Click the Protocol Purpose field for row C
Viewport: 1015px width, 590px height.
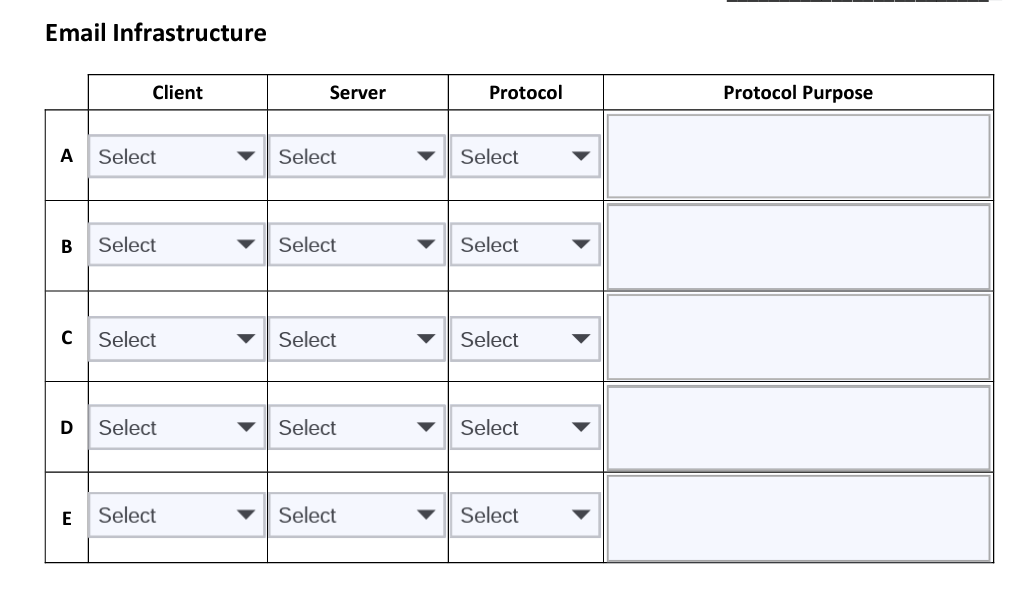[x=798, y=337]
